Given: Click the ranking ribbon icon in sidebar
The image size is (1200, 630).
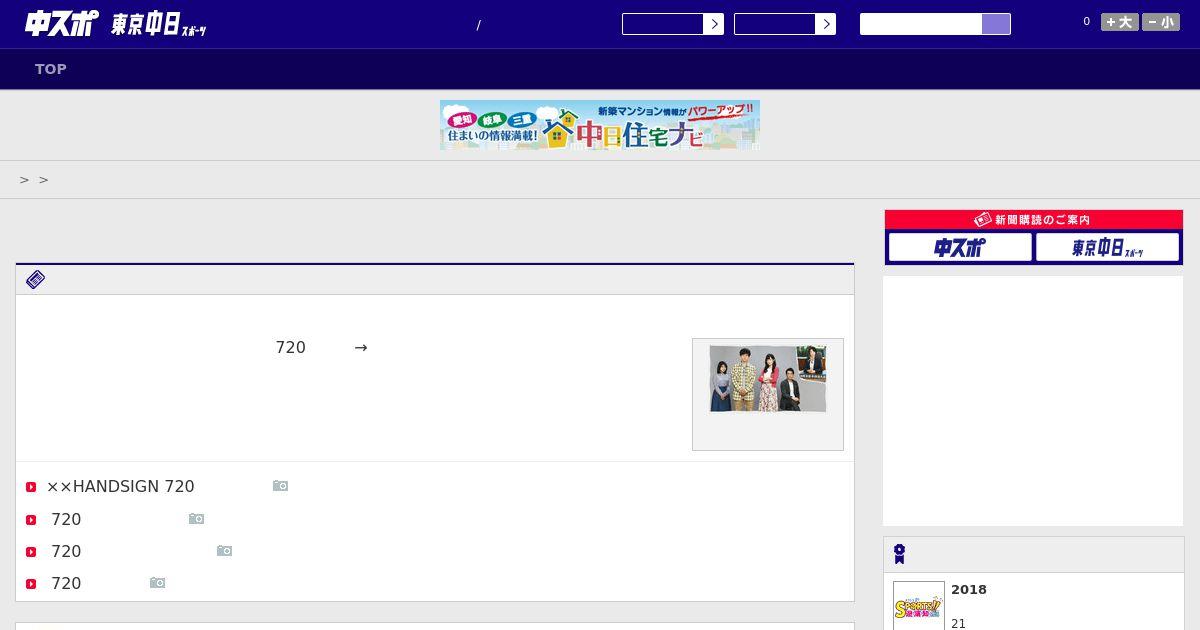Looking at the screenshot, I should click(899, 554).
